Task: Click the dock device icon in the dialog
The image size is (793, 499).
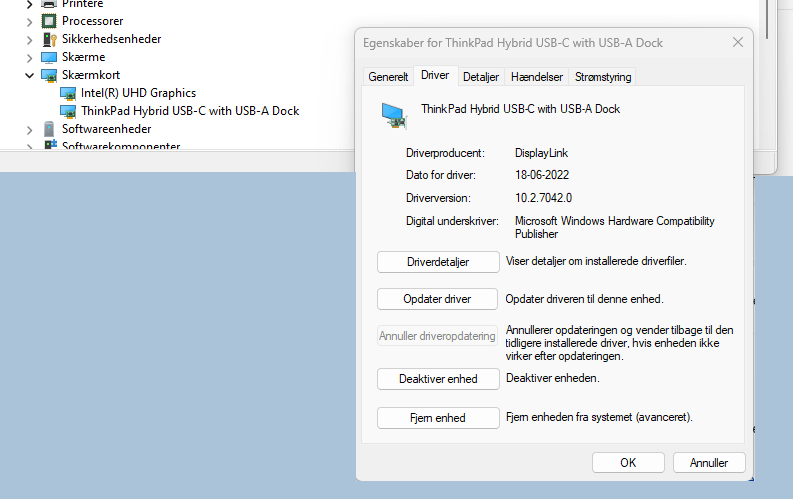Action: tap(394, 116)
